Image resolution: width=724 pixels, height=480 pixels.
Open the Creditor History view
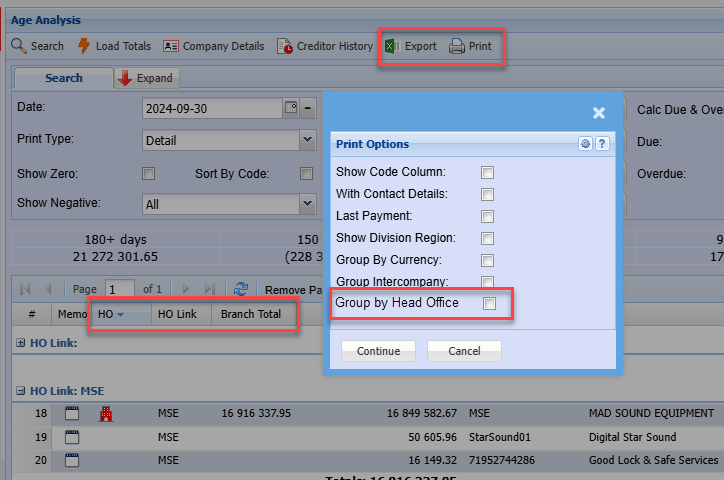tap(286, 46)
